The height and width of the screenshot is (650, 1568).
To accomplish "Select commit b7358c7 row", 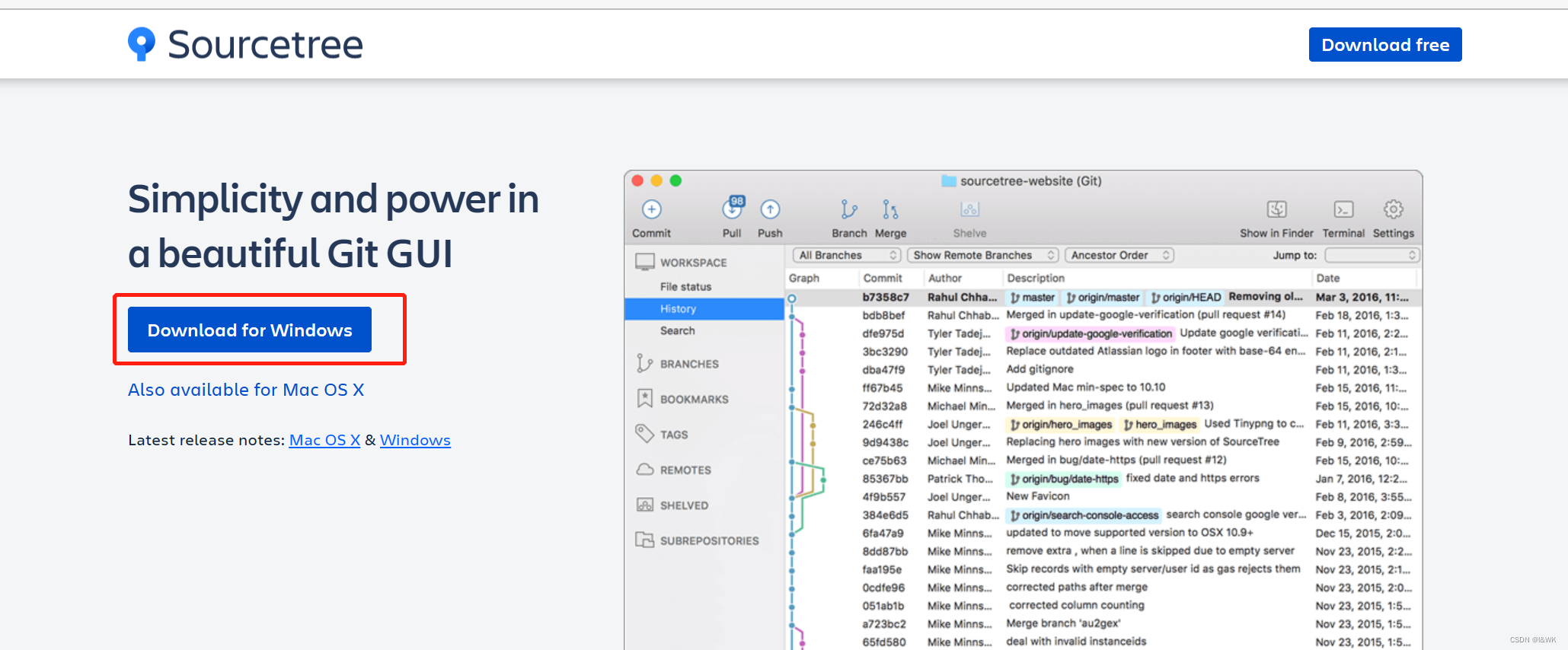I will [x=1103, y=297].
